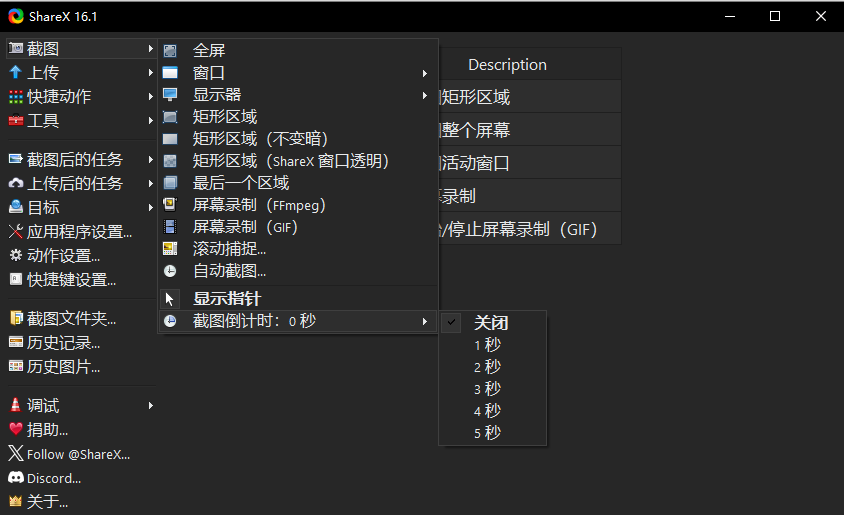Click the 截图 camera icon in sidebar
The width and height of the screenshot is (844, 515).
pos(16,48)
